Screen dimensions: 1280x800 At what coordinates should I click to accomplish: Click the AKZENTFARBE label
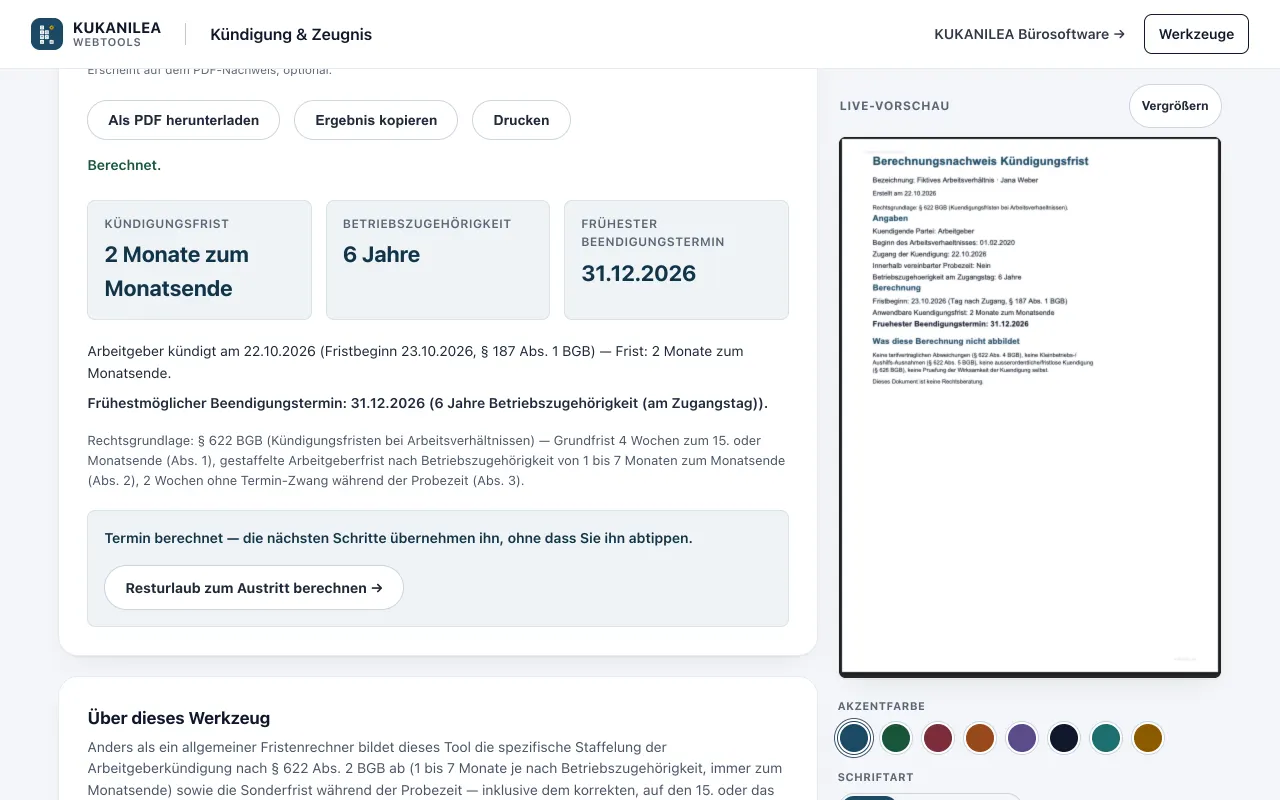point(882,706)
